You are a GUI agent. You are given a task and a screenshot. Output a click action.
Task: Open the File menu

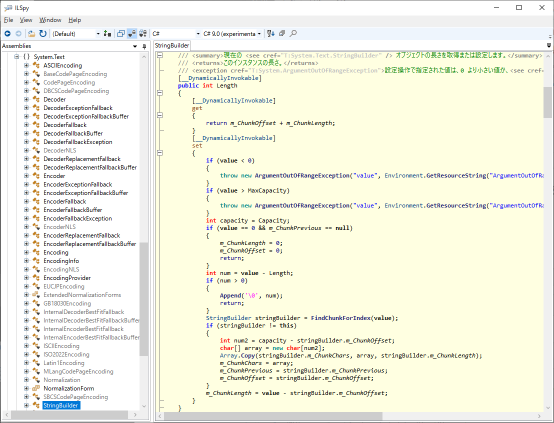[8, 20]
